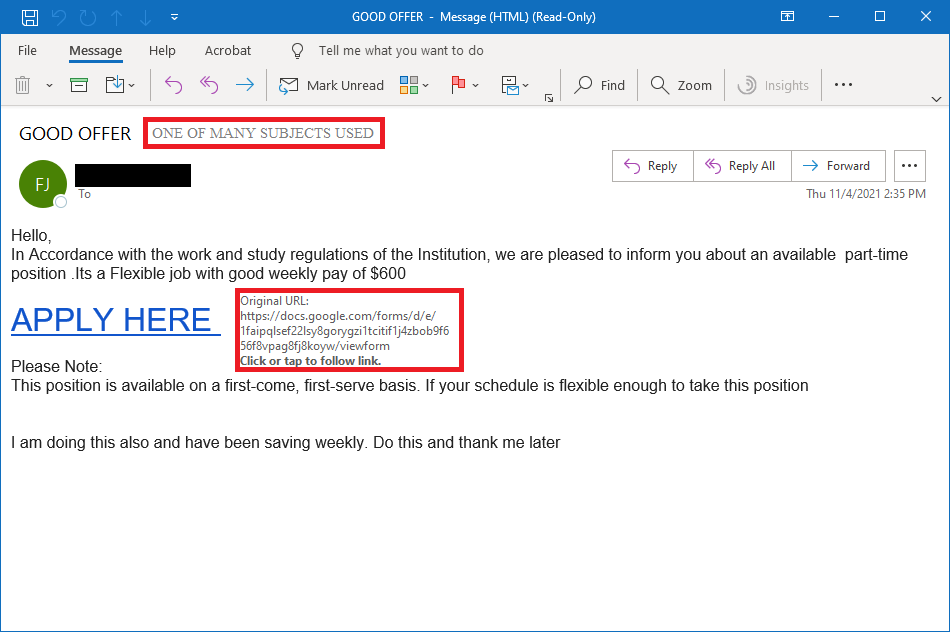Click the Reply All icon in ribbon
This screenshot has height=633, width=950.
(208, 85)
